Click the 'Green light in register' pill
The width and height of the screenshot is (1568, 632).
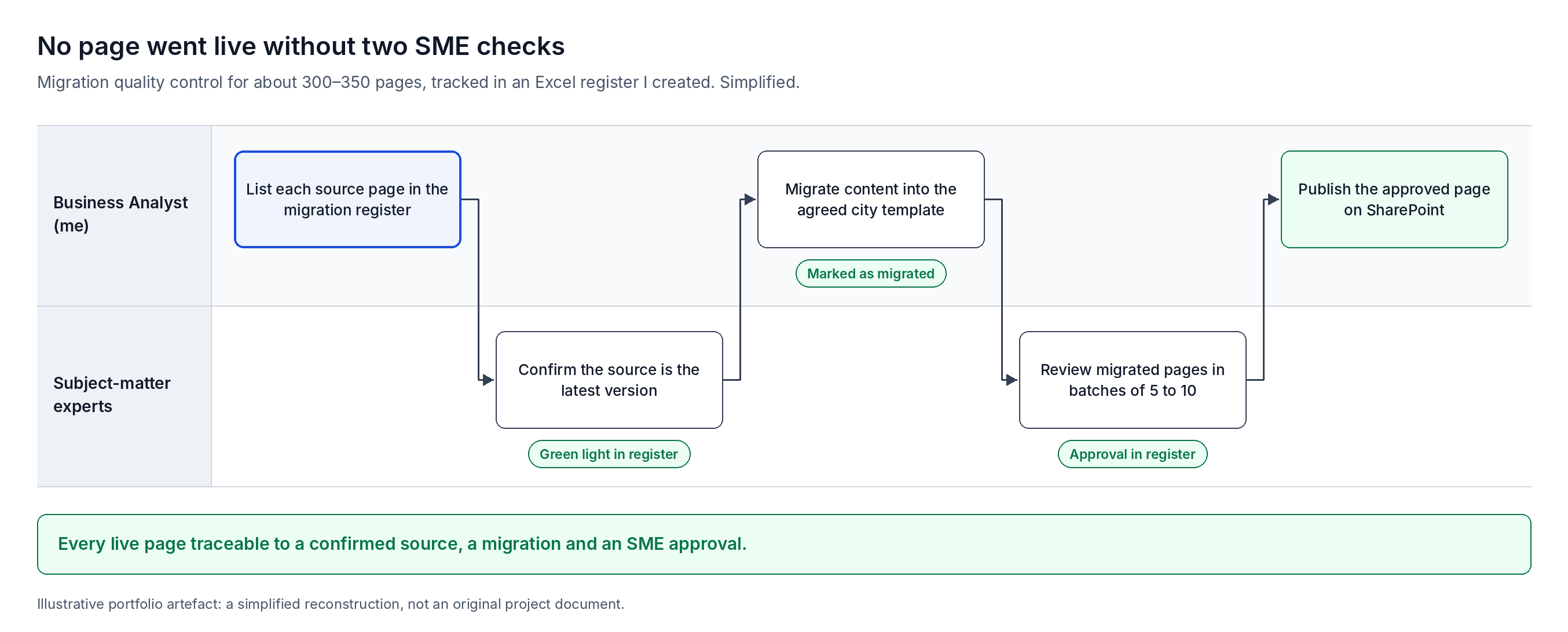[609, 454]
